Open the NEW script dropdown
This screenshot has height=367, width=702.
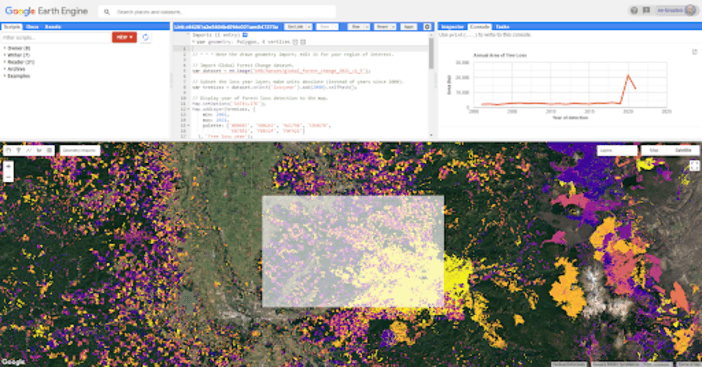pyautogui.click(x=124, y=38)
